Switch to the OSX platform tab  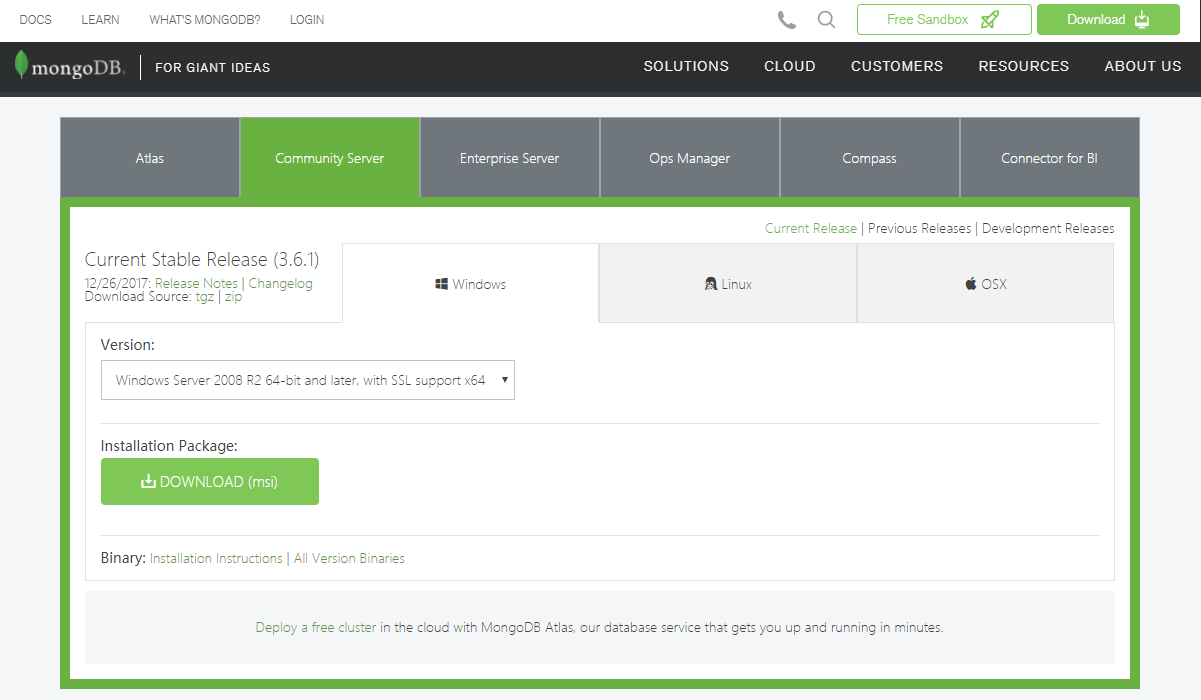point(985,284)
